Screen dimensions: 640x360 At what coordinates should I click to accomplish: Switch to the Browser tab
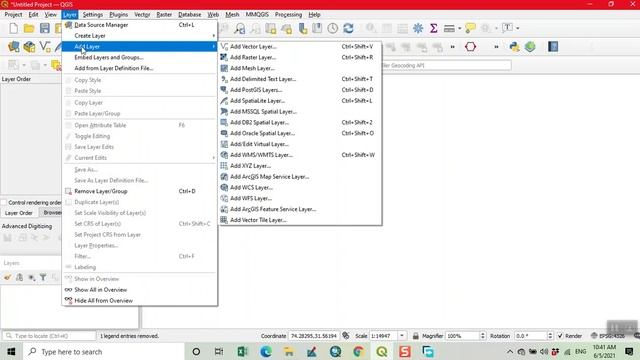point(51,213)
